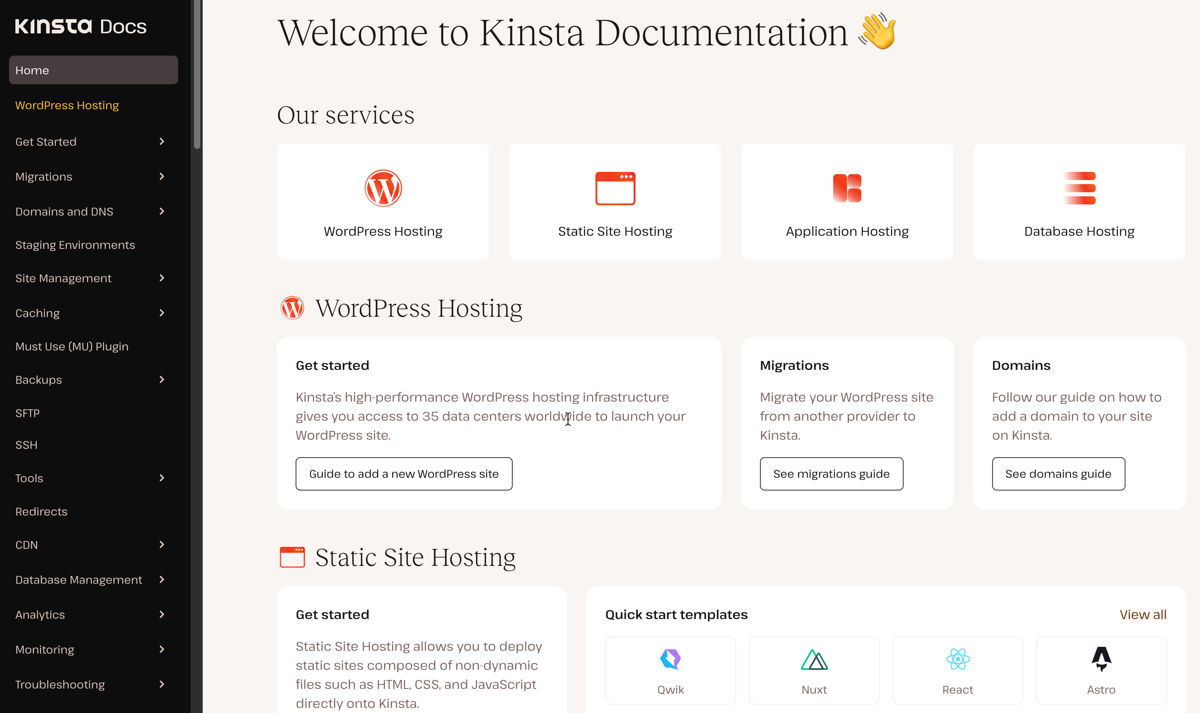This screenshot has width=1200, height=713.
Task: Open the WordPress Hosting sidebar item
Action: coord(67,105)
